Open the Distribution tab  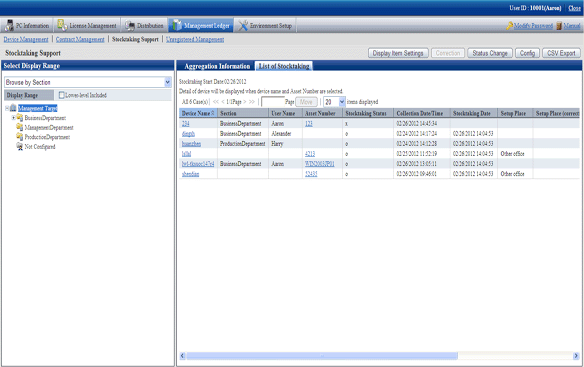pos(144,25)
